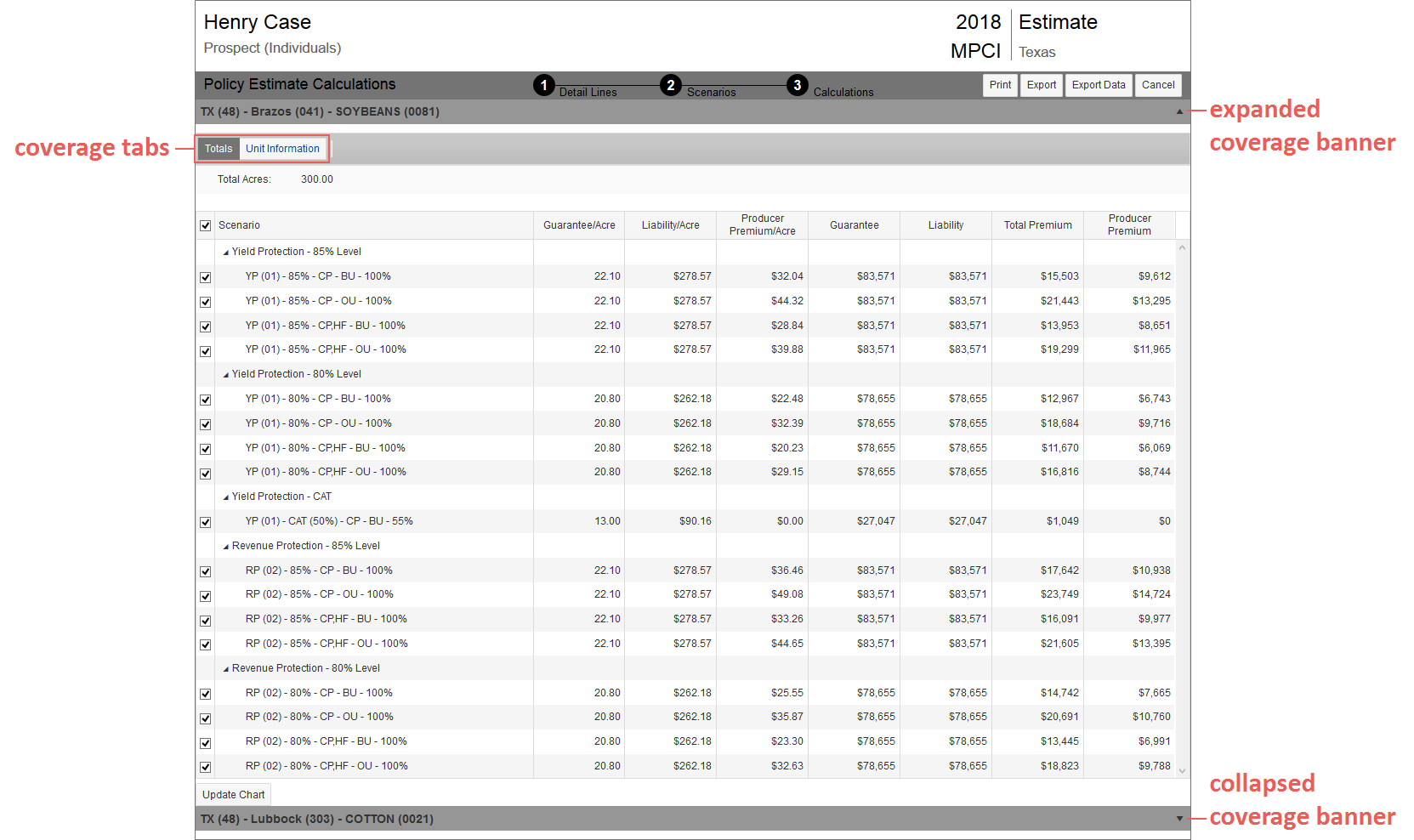Select the $14,724 Producer Premium cell
Viewport: 1414px width, 840px height.
pyautogui.click(x=1130, y=594)
